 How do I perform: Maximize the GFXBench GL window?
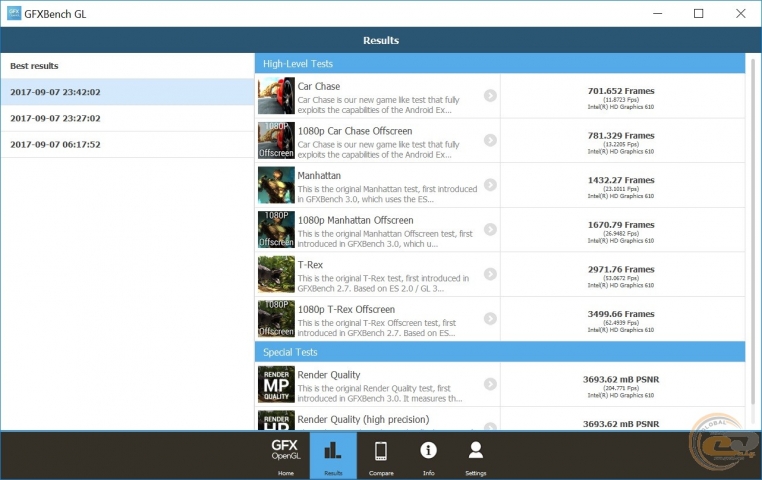pos(698,14)
